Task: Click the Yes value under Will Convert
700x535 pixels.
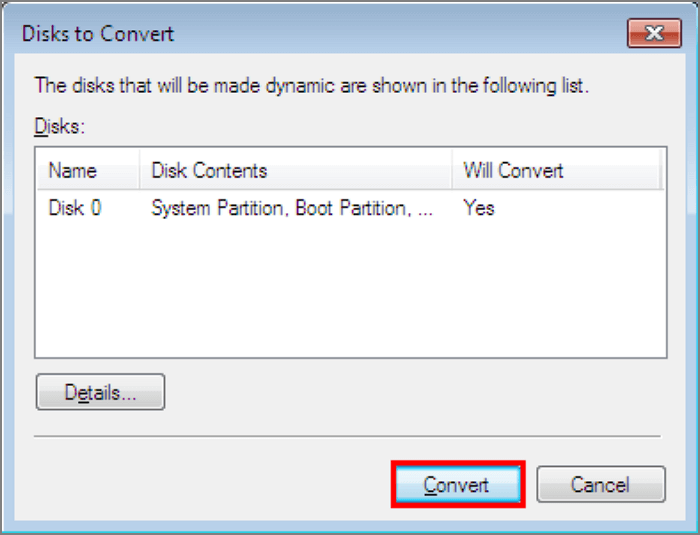Action: 479,209
